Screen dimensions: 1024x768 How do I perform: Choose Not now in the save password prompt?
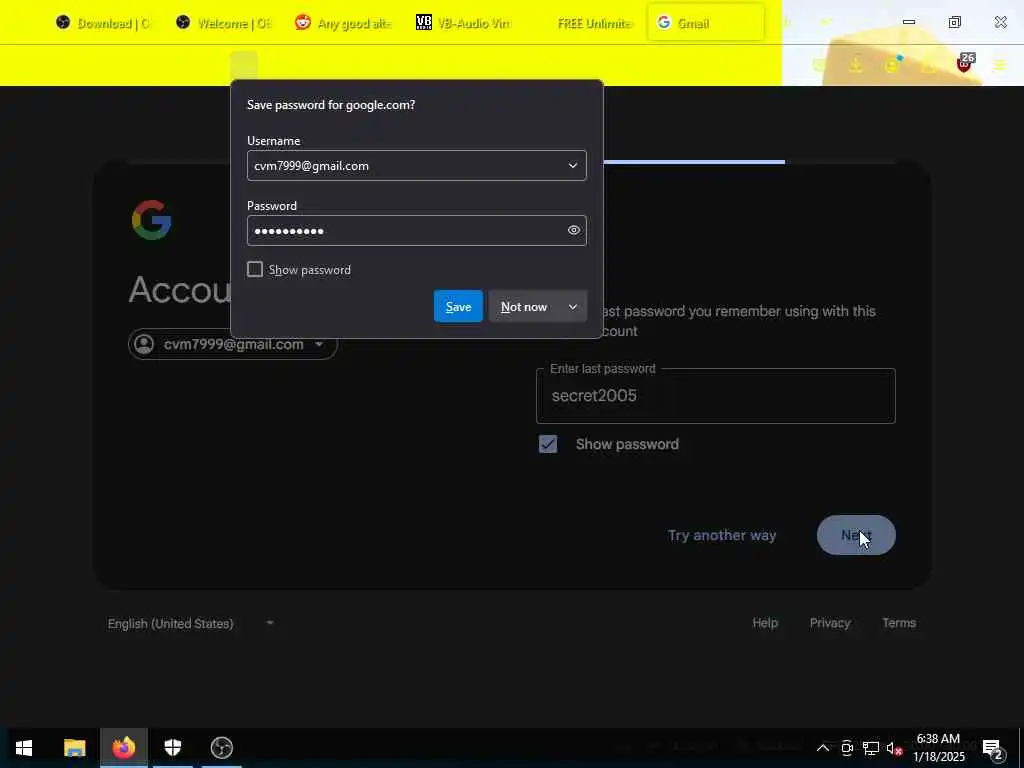524,307
